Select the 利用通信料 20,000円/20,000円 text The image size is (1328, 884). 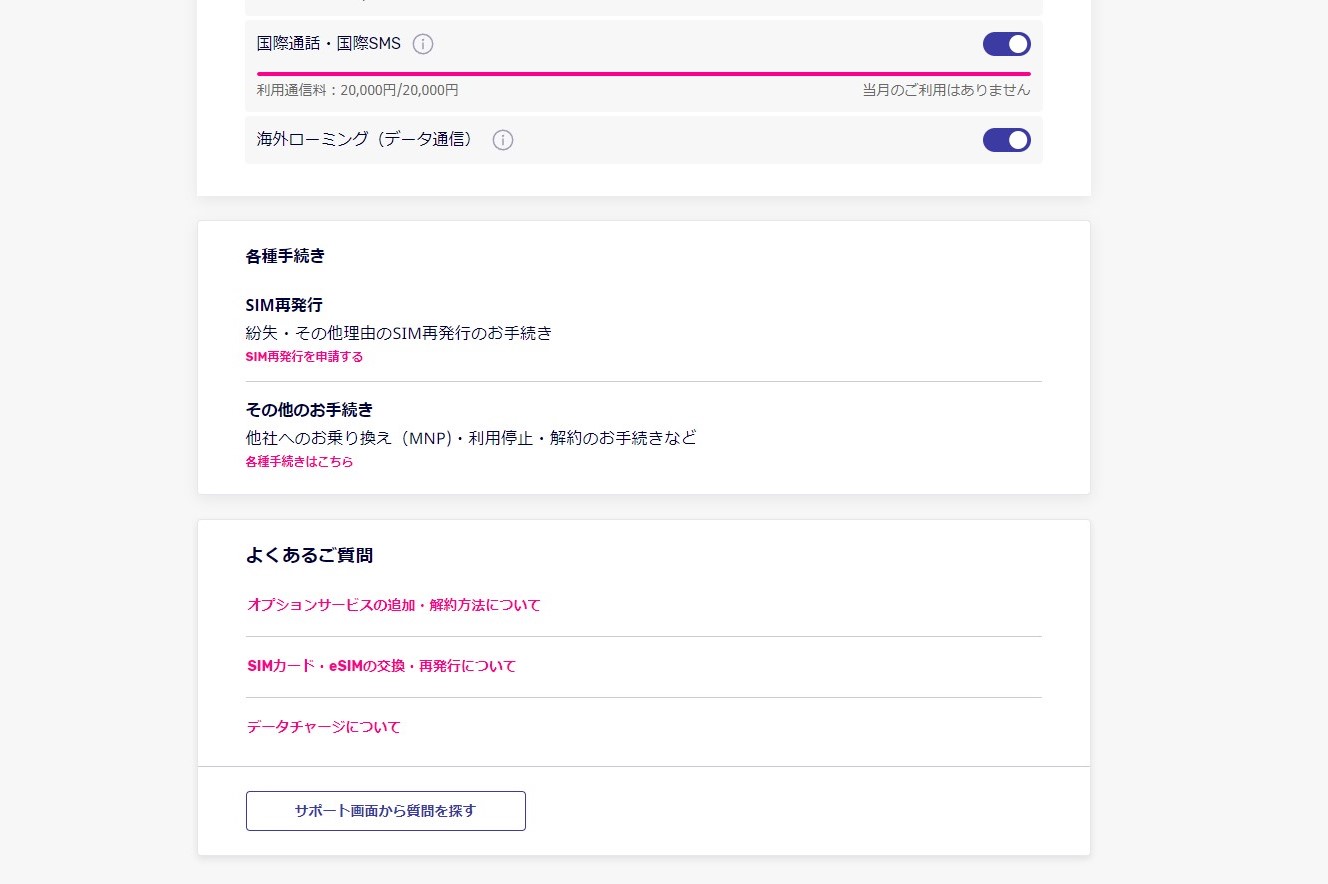357,90
